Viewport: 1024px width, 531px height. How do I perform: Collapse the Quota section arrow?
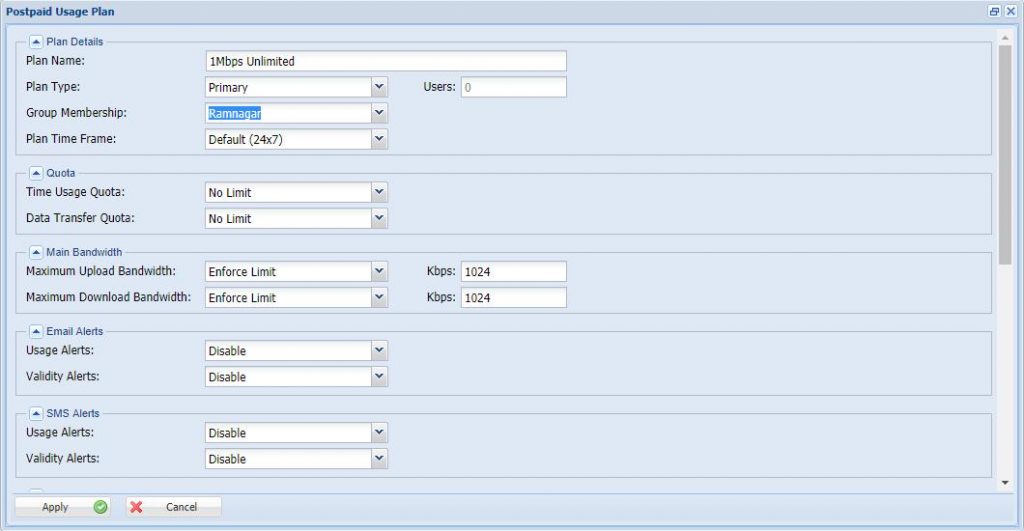pyautogui.click(x=36, y=173)
